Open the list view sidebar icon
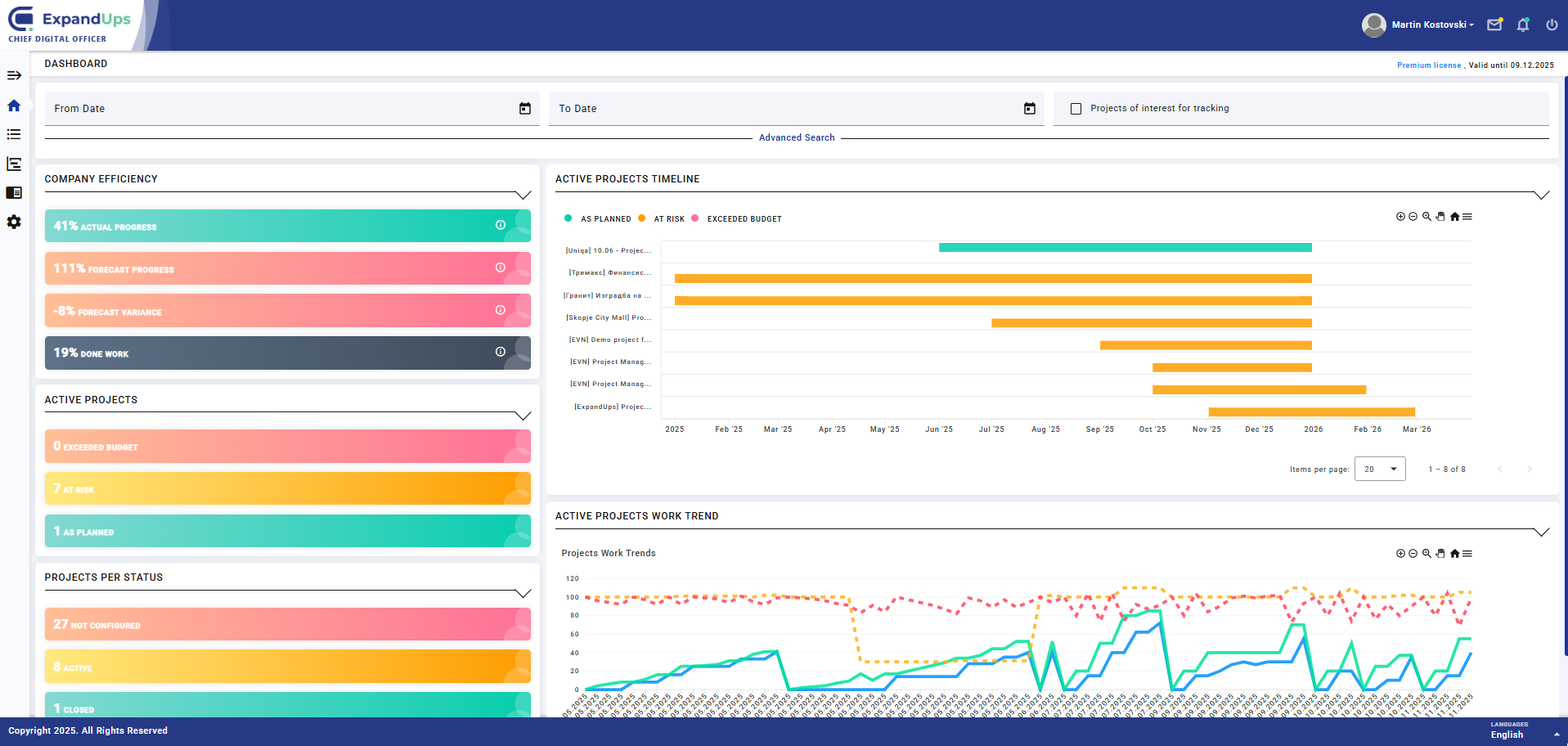1568x746 pixels. pyautogui.click(x=14, y=134)
